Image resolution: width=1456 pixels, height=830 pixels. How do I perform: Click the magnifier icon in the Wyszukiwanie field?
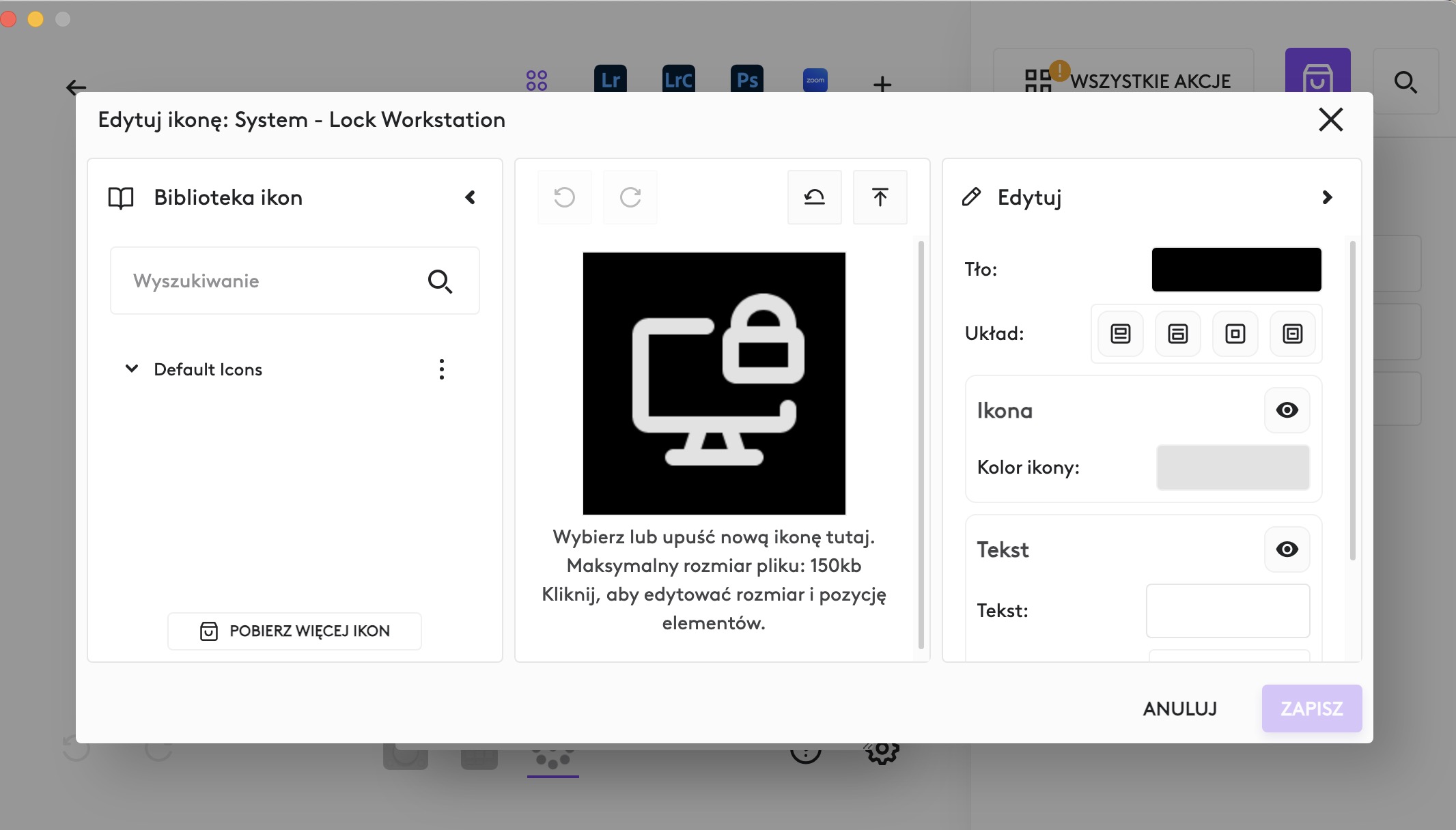(439, 281)
